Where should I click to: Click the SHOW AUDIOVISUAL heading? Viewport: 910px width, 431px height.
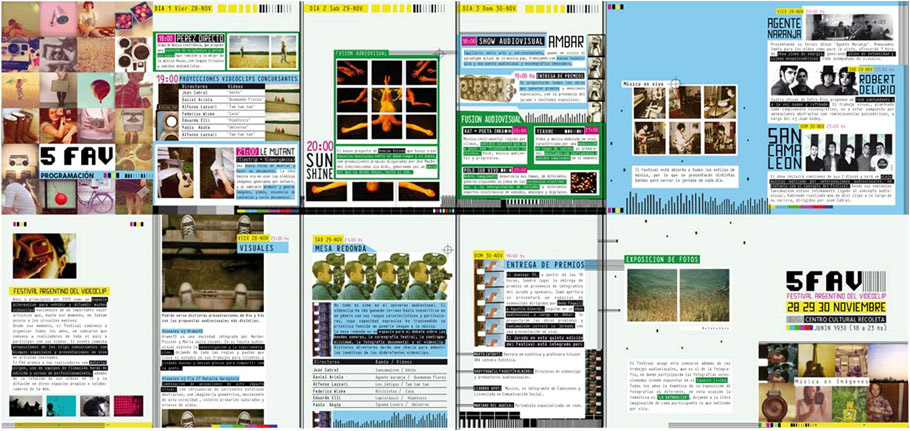tap(511, 41)
